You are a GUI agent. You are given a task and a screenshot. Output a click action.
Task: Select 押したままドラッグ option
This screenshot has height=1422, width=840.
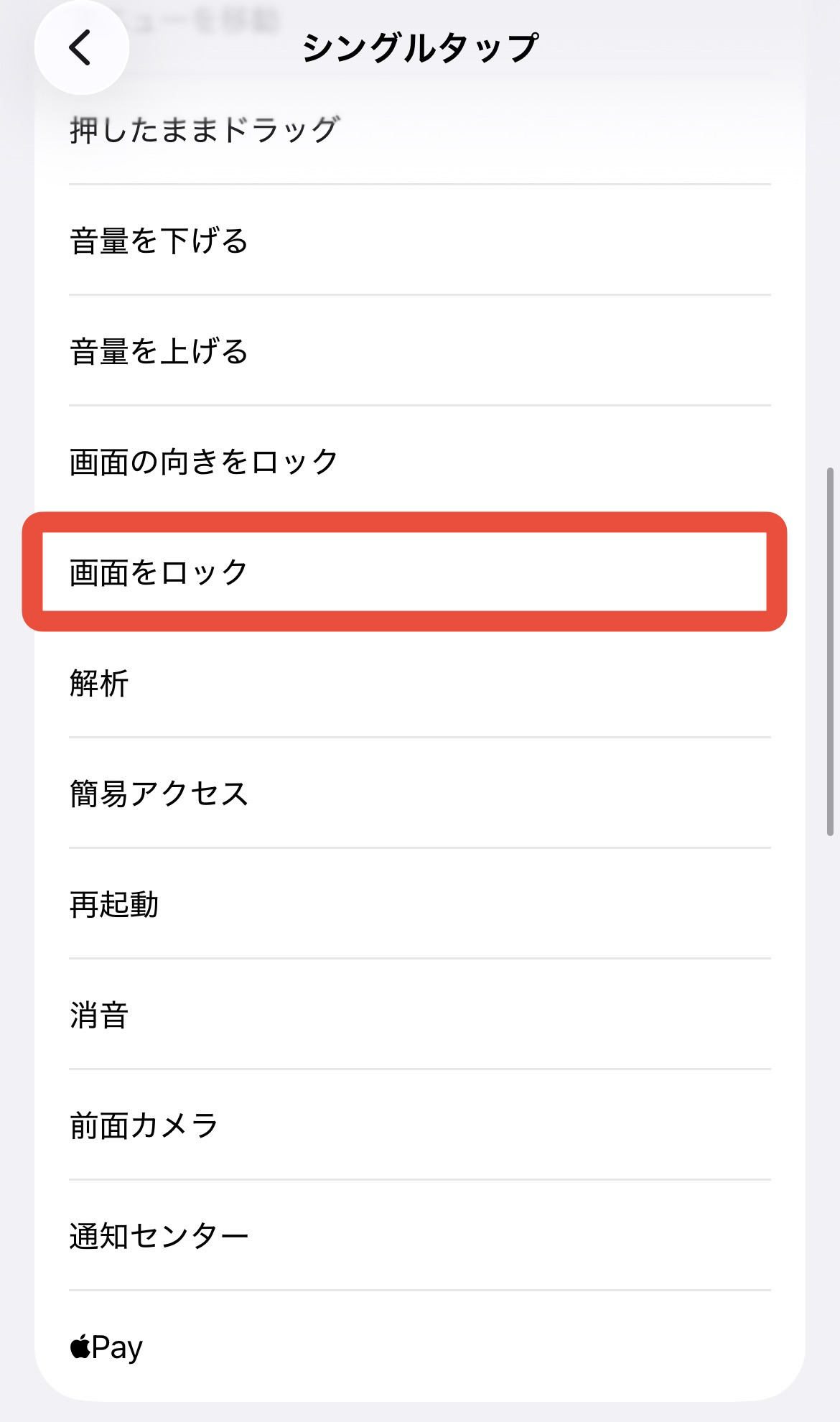click(204, 131)
